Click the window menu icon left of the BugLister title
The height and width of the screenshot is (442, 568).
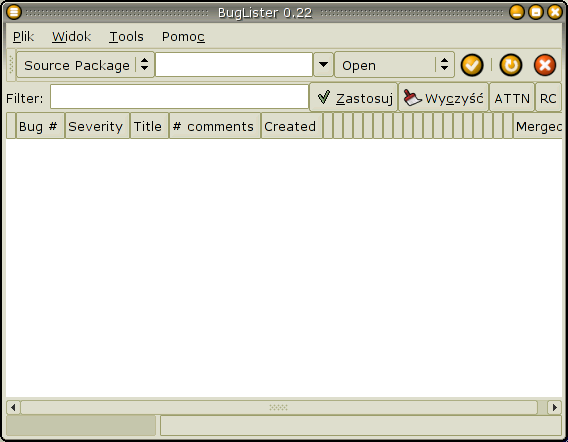(x=14, y=12)
